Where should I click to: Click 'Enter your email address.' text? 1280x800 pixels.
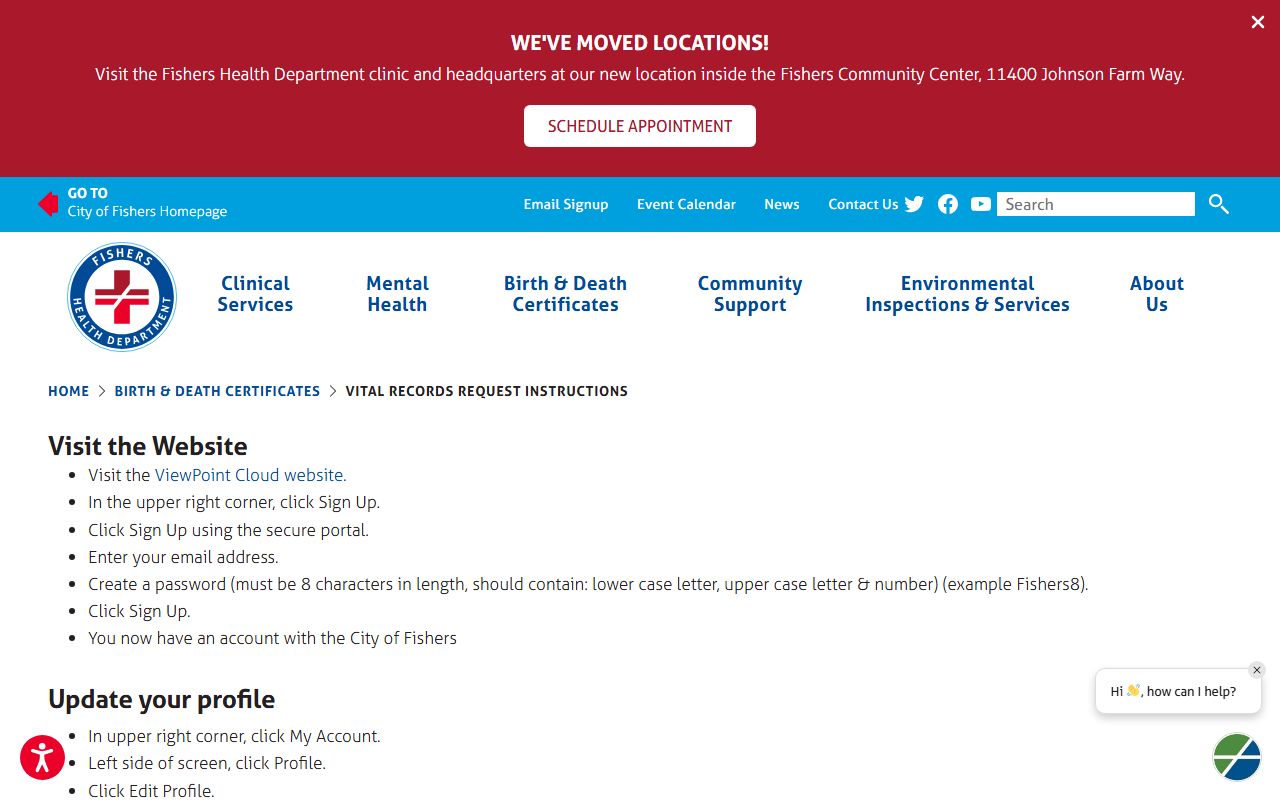(183, 557)
